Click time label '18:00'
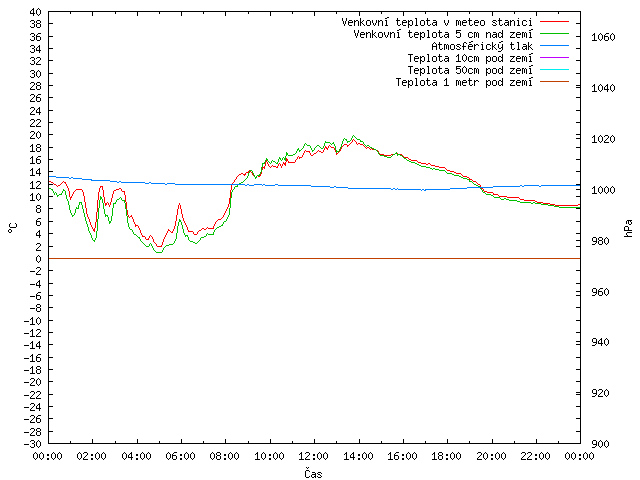640x480 pixels. [x=447, y=456]
